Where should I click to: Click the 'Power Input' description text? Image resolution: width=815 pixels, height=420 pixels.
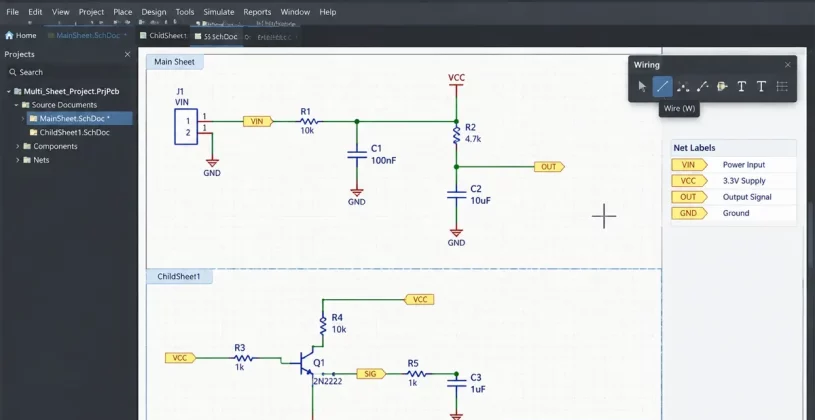click(x=744, y=165)
